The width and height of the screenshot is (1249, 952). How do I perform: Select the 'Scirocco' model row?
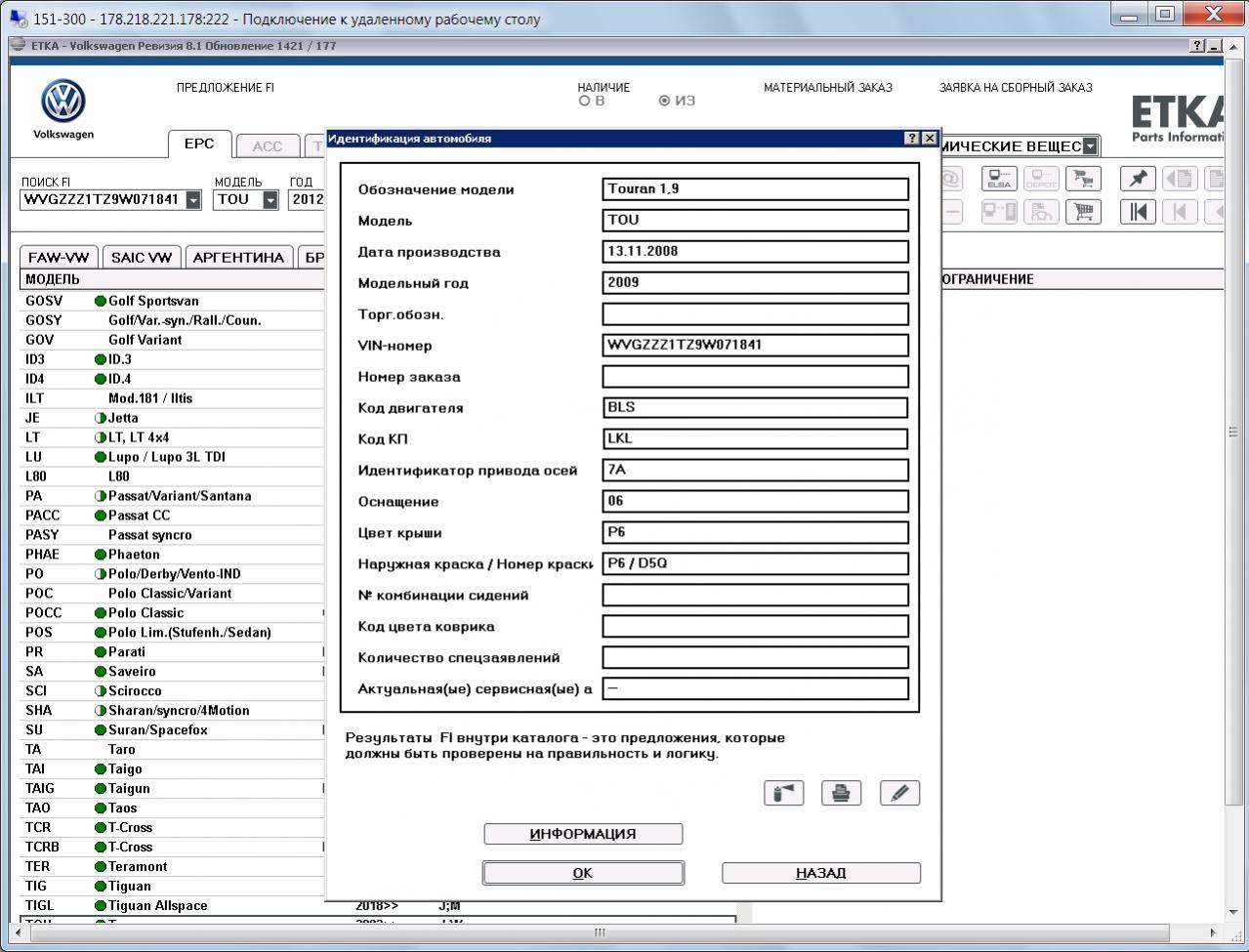pos(172,691)
